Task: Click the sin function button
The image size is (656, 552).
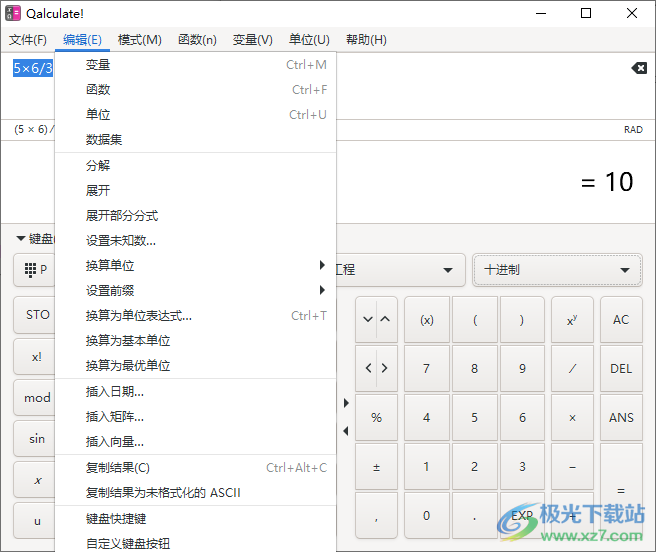Action: 35,439
